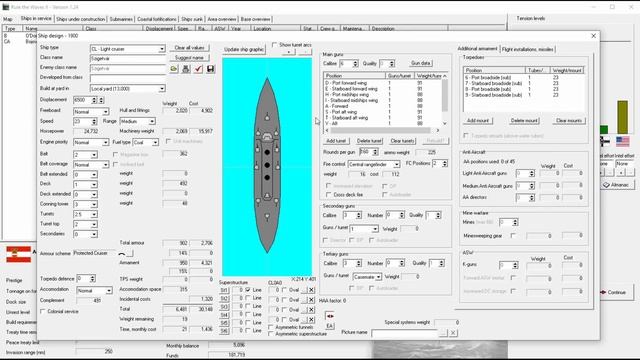The image size is (640, 360).
Task: Increase the Displacement stepper value
Action: (94, 98)
